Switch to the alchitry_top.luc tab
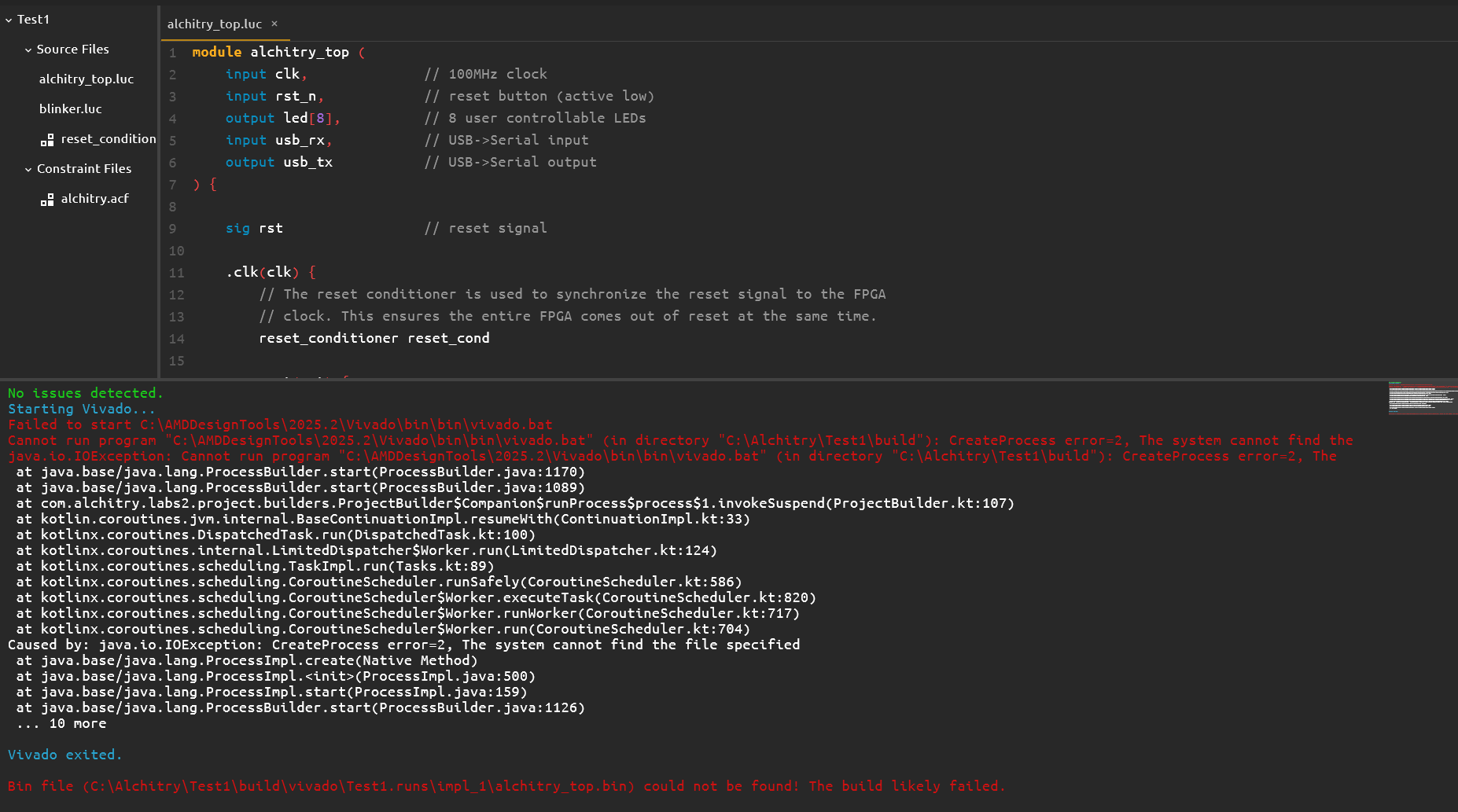 214,24
